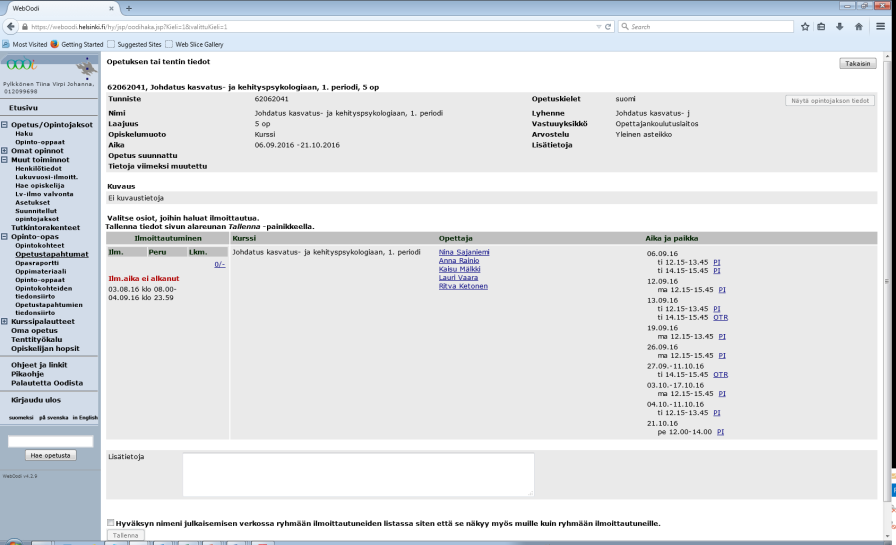
Task: Click the lock icon in the address bar
Action: (25, 27)
